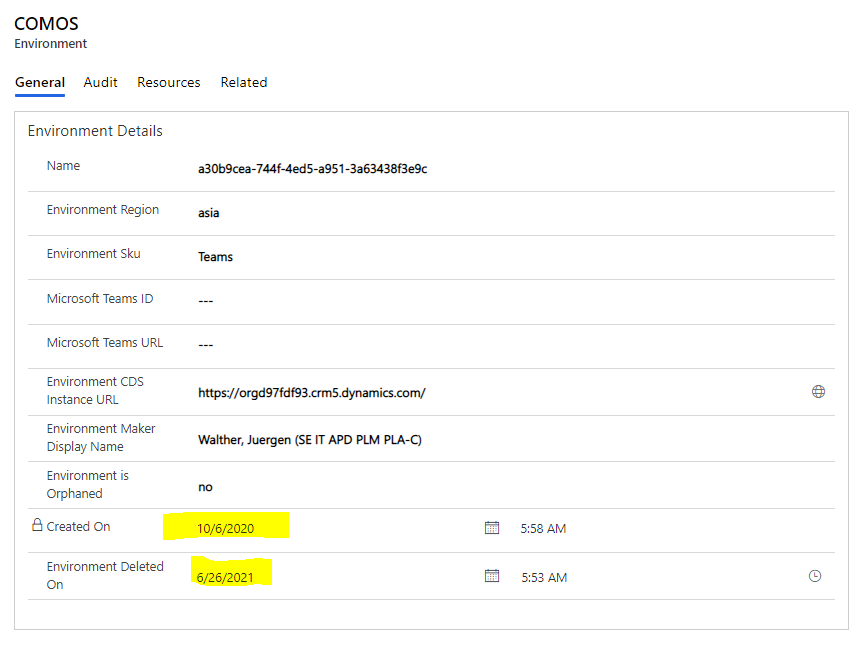Click the orgd97fdf93.crm5.dynamics.com URL value
This screenshot has height=655, width=864.
pos(312,393)
